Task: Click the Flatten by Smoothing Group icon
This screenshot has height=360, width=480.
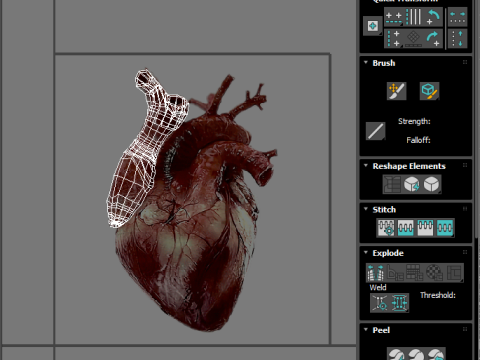Action: coord(414,273)
